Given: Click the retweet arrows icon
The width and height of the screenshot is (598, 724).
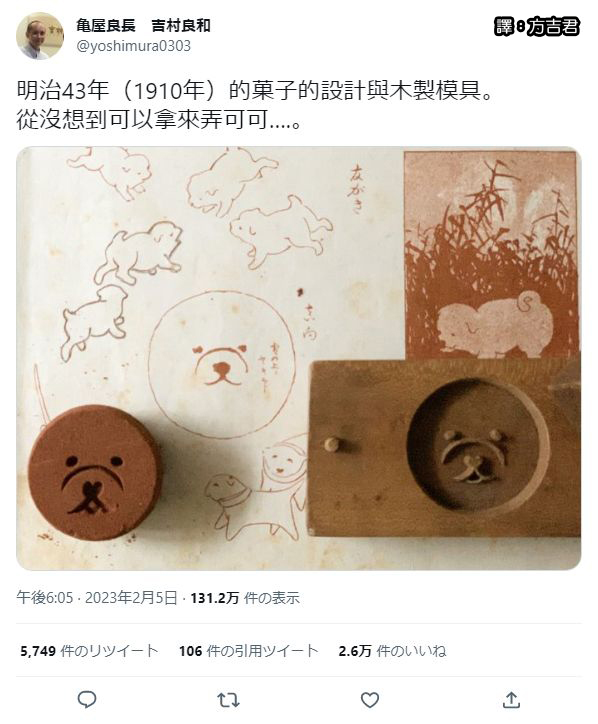Looking at the screenshot, I should tap(228, 700).
